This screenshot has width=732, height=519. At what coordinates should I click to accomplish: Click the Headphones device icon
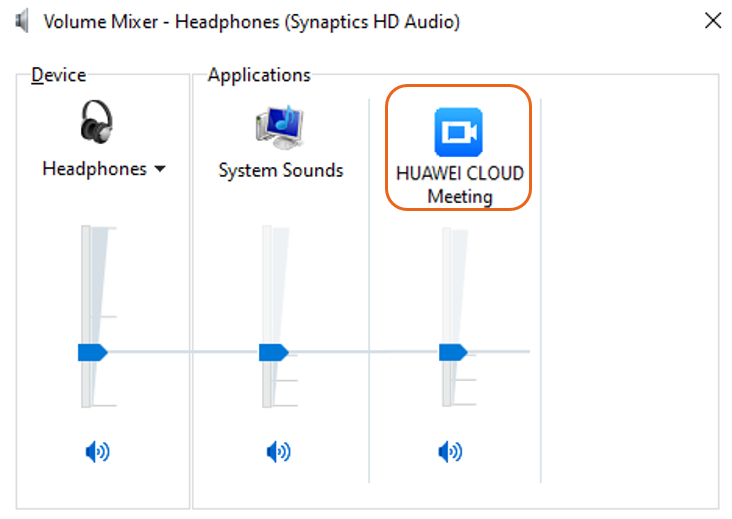point(97,121)
